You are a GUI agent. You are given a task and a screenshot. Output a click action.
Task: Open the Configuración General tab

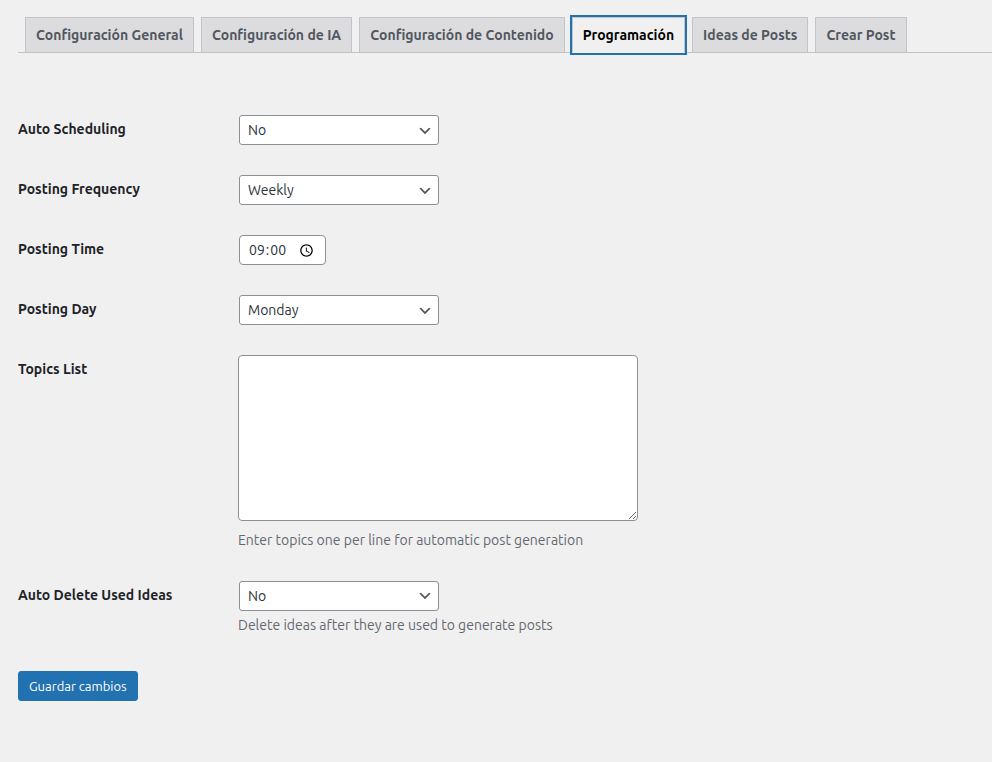(x=109, y=35)
